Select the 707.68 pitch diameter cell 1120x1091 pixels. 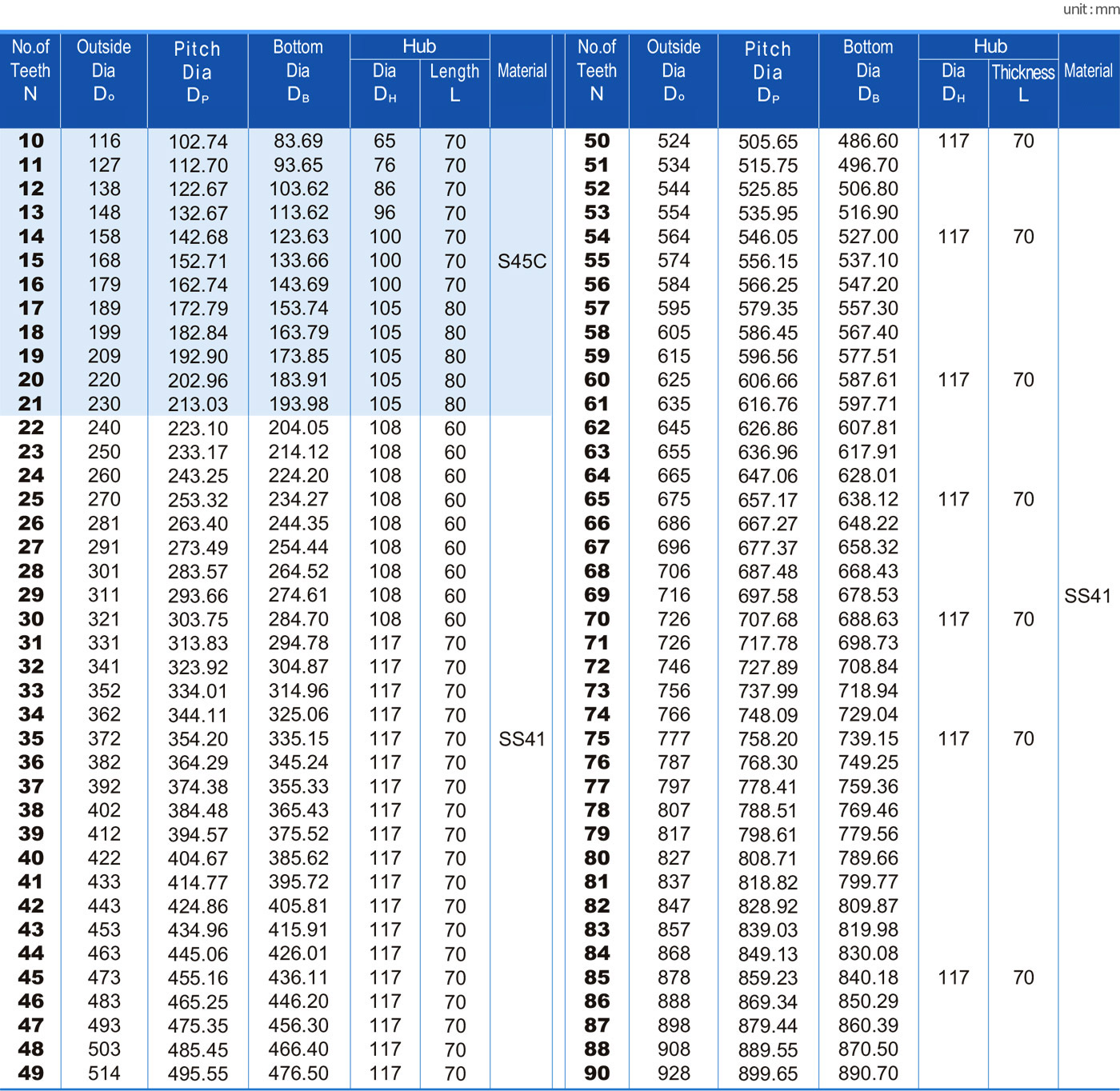768,619
